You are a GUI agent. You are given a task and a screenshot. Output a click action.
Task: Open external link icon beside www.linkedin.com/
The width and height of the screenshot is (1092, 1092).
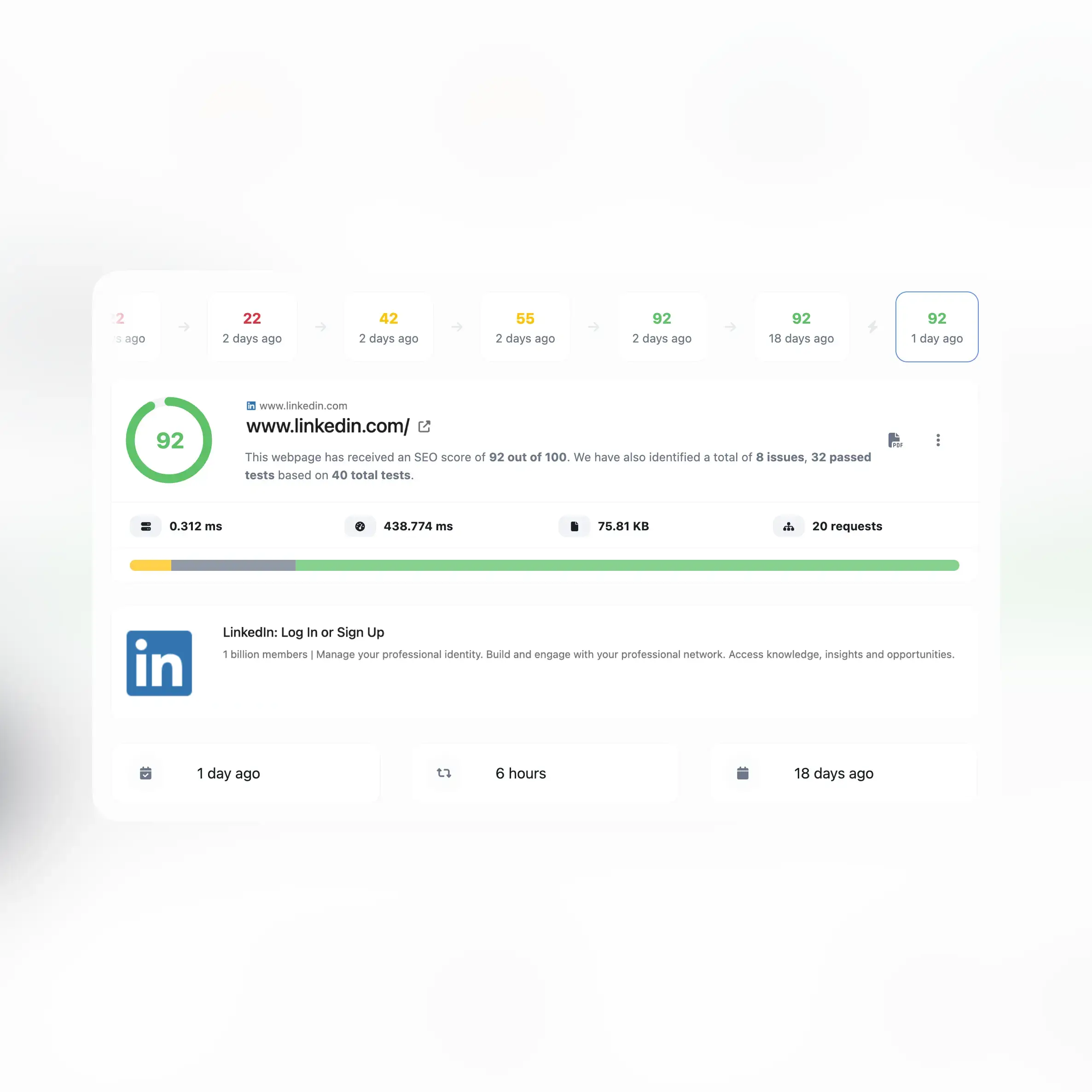point(424,427)
